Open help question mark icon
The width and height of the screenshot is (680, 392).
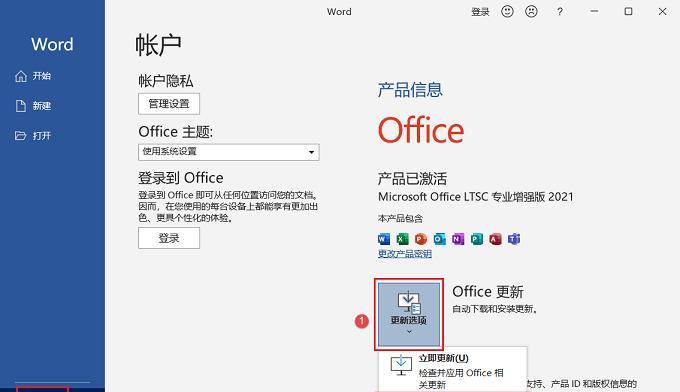point(560,12)
